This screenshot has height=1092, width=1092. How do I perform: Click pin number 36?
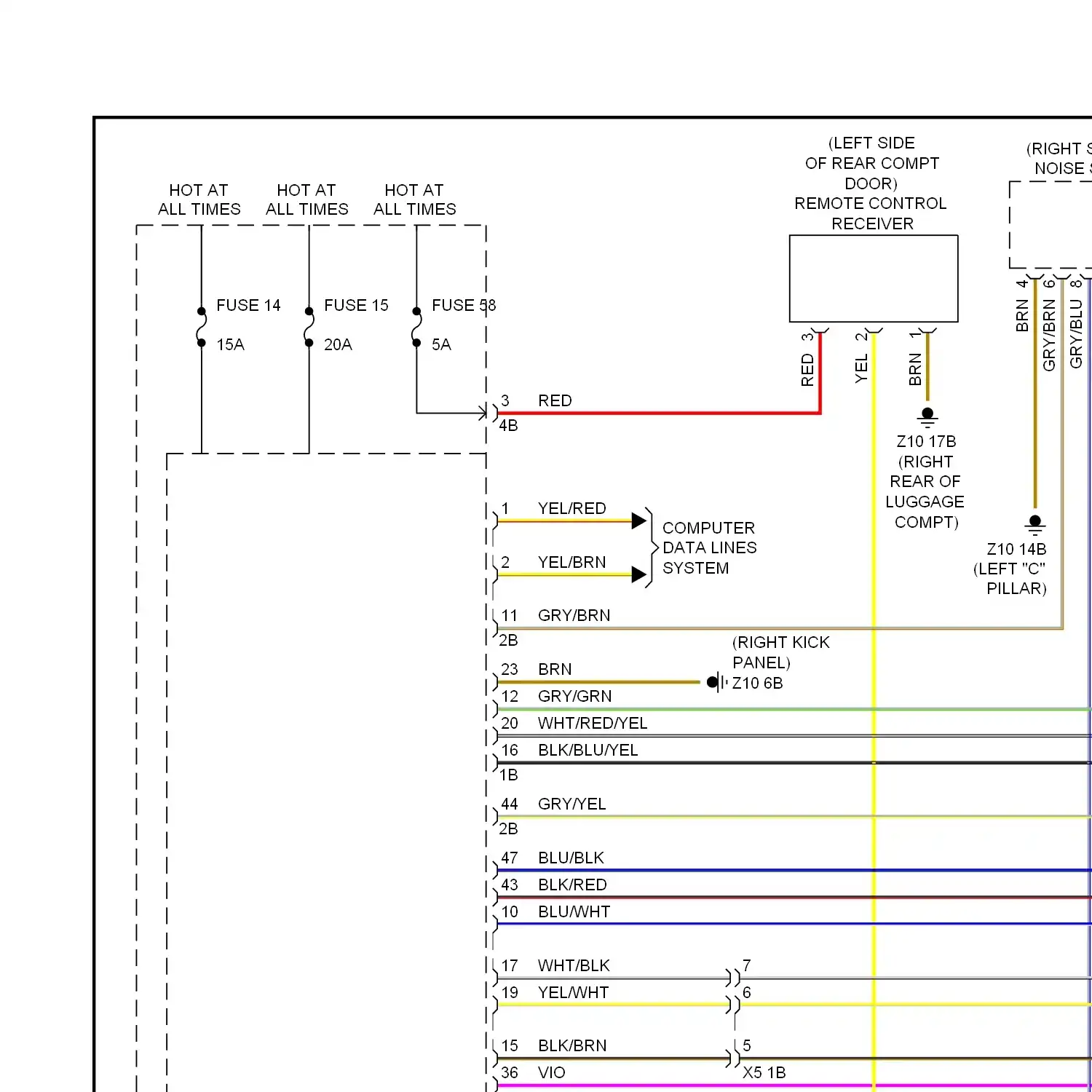[x=510, y=1072]
